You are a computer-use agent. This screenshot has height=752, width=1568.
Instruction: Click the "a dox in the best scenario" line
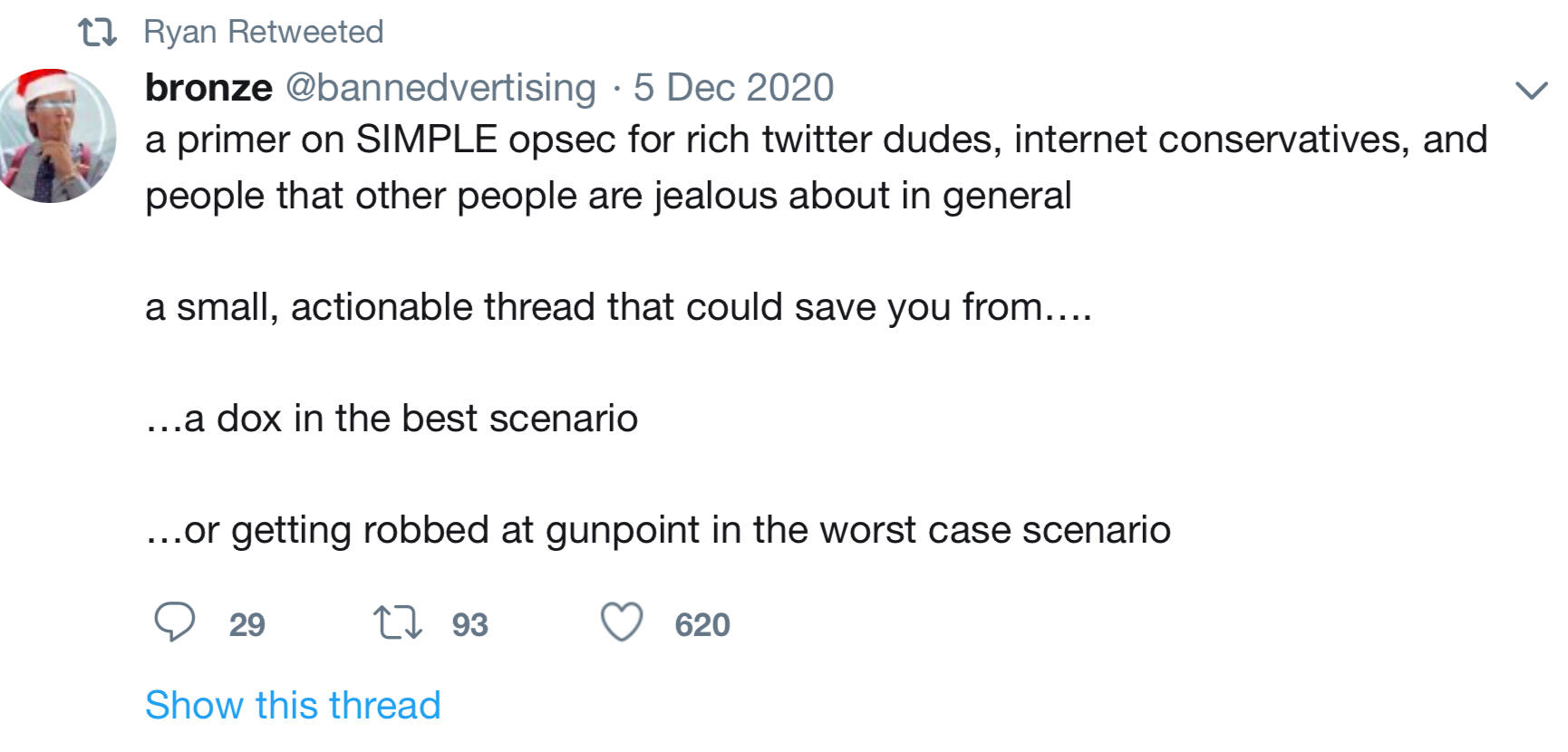coord(392,419)
